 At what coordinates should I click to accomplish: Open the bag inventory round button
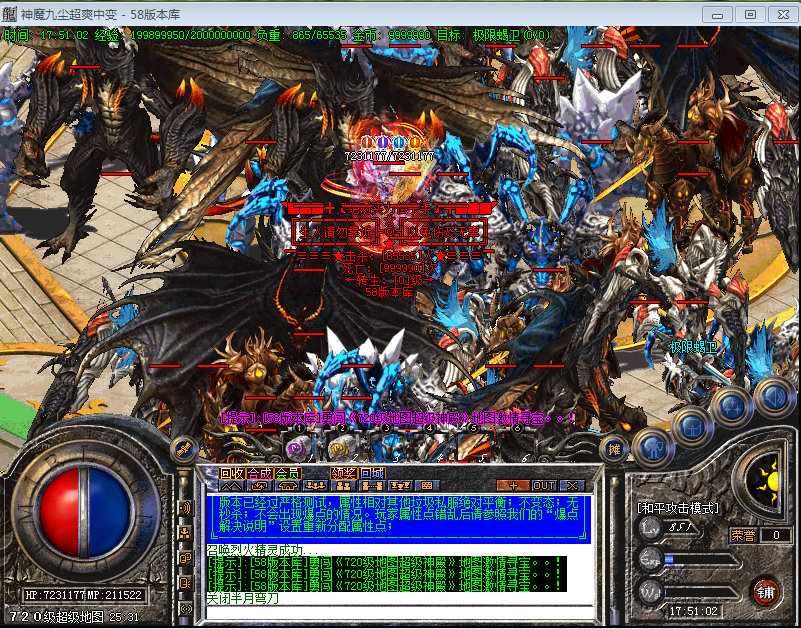point(692,428)
